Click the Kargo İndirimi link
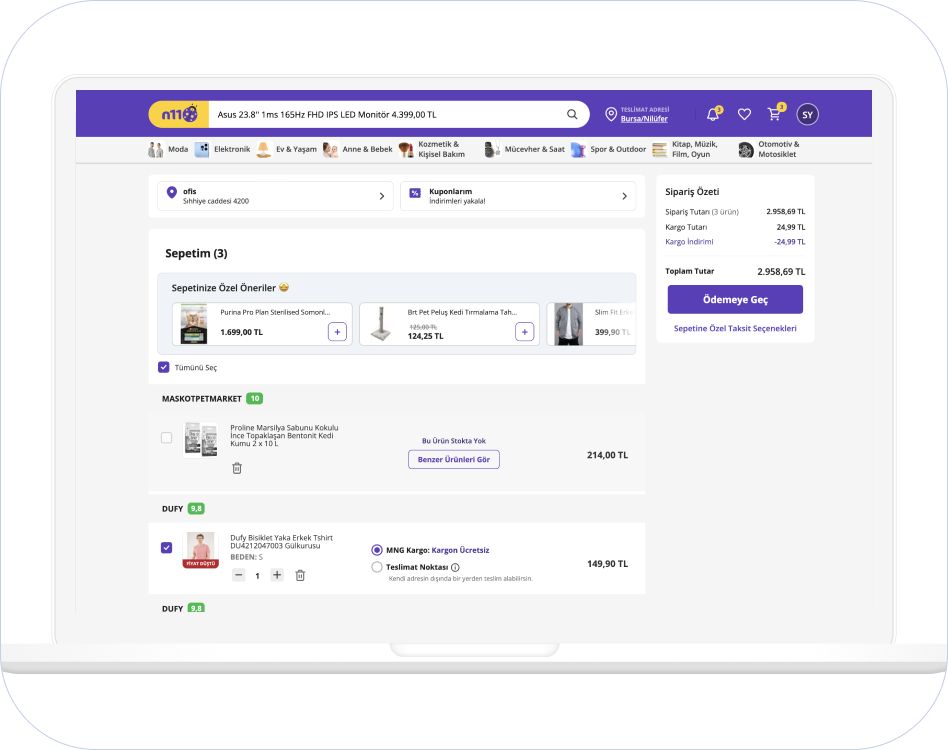Image resolution: width=948 pixels, height=750 pixels. [x=689, y=242]
